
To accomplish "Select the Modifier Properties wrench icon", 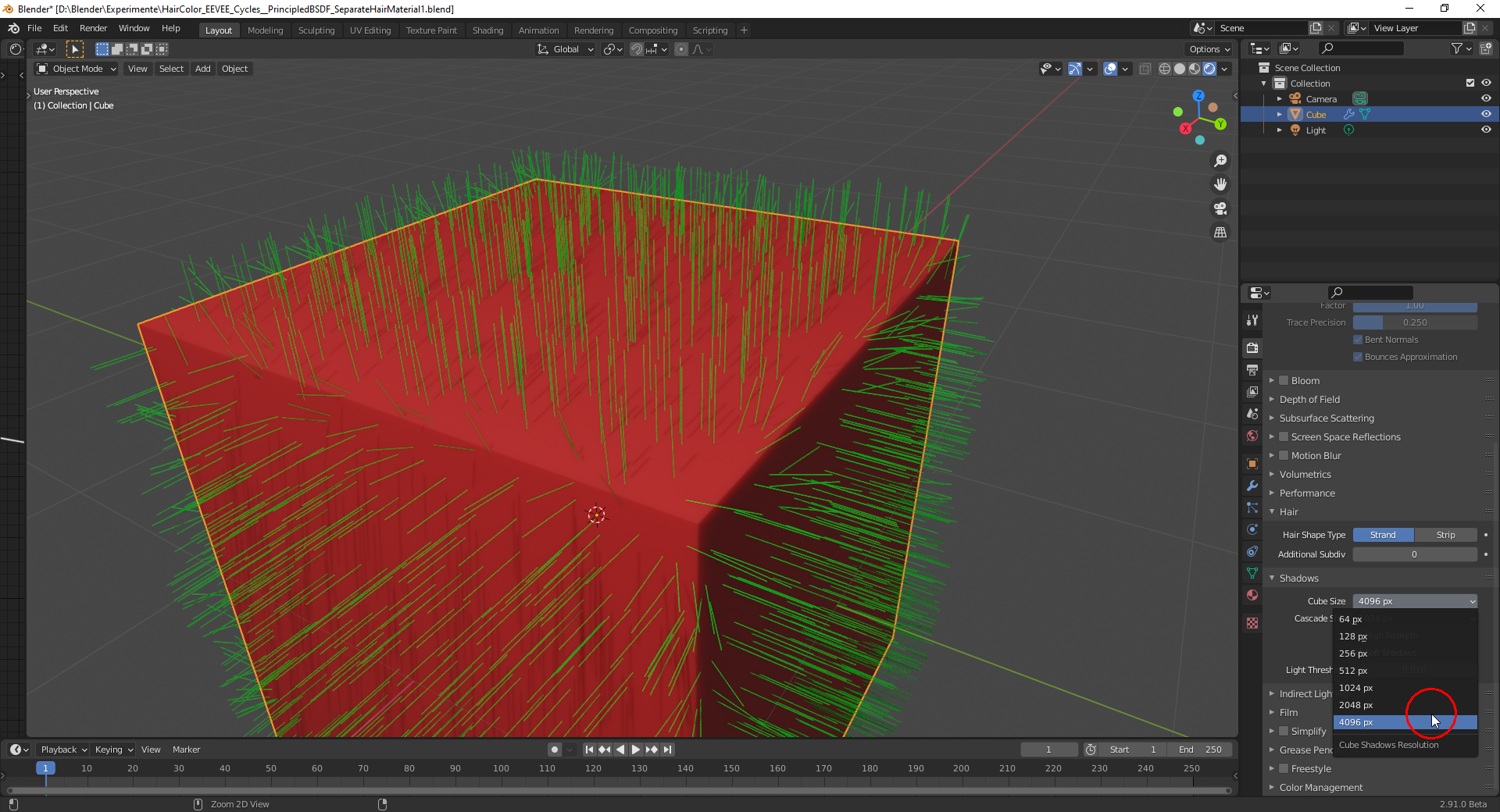I will click(1252, 486).
